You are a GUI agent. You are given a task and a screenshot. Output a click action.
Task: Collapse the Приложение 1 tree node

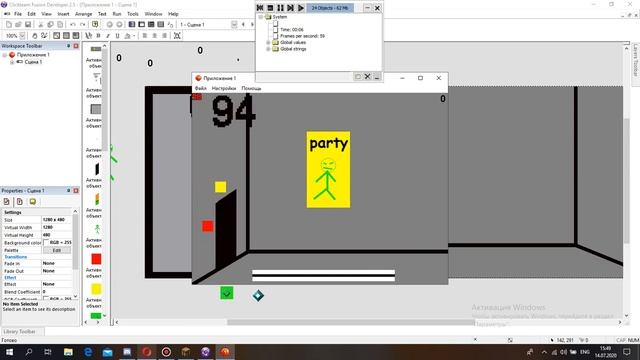(x=4, y=55)
